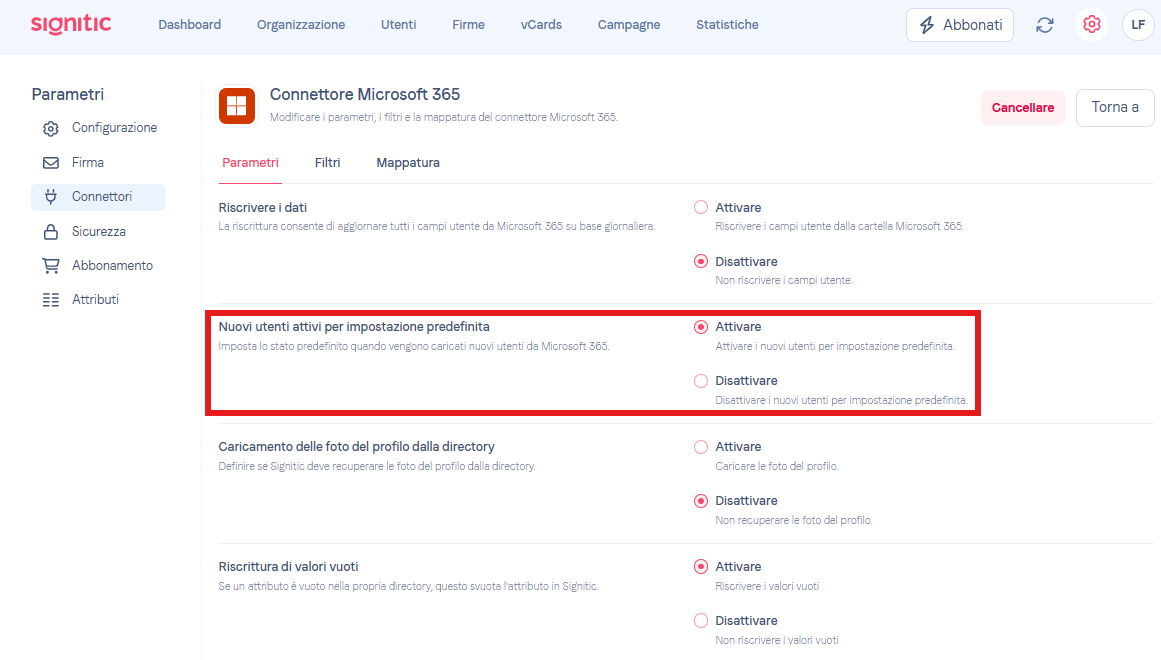The height and width of the screenshot is (660, 1161).
Task: Click the Configurazione gear icon in sidebar
Action: [x=50, y=128]
